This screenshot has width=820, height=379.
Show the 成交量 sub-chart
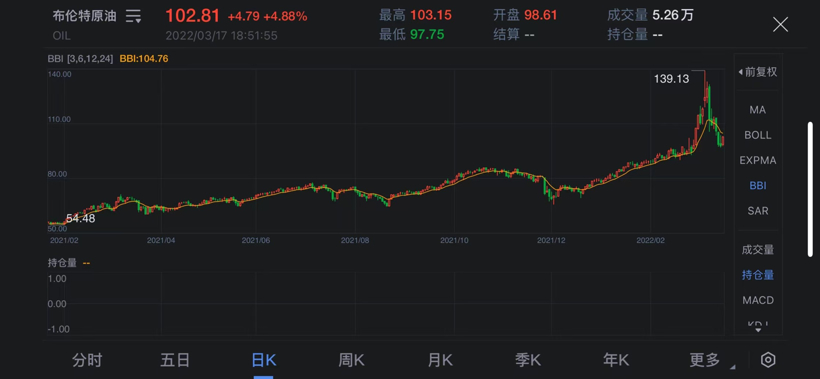coord(757,250)
